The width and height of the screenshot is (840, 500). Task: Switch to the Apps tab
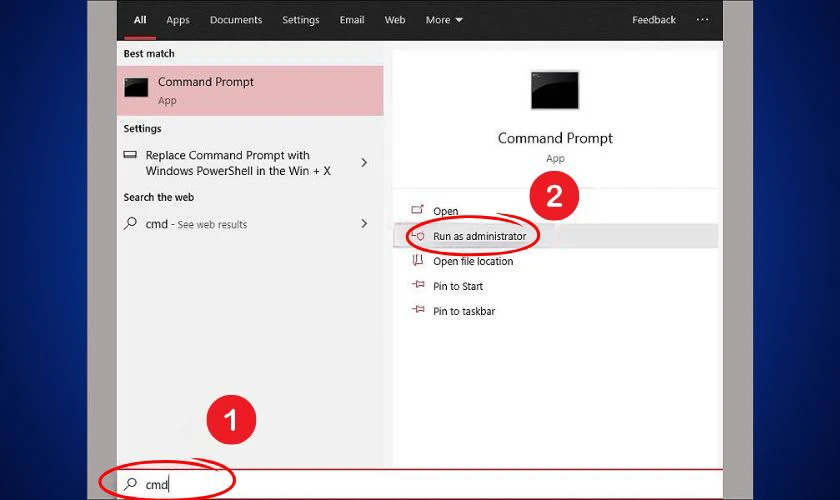tap(178, 20)
